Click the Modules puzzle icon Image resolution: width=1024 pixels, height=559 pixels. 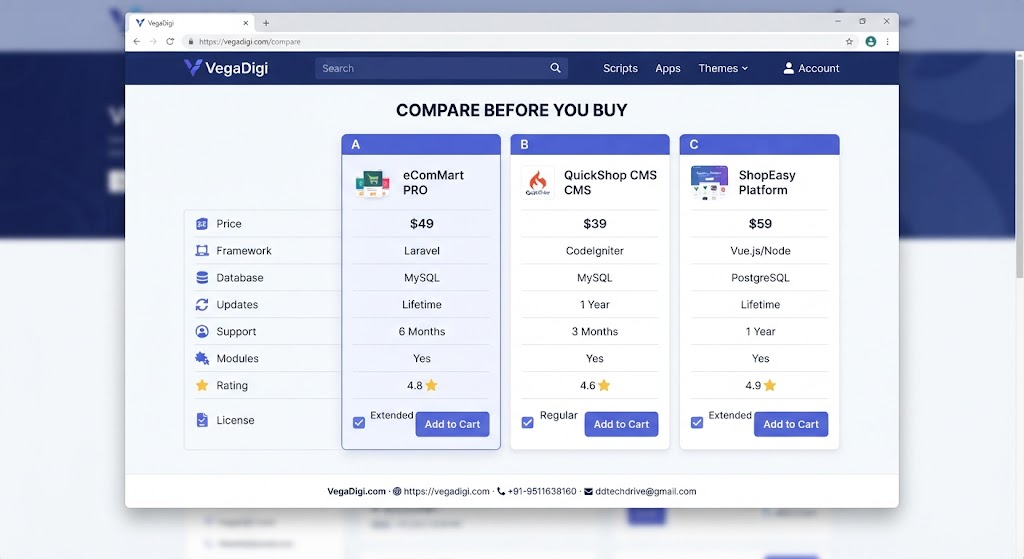202,359
